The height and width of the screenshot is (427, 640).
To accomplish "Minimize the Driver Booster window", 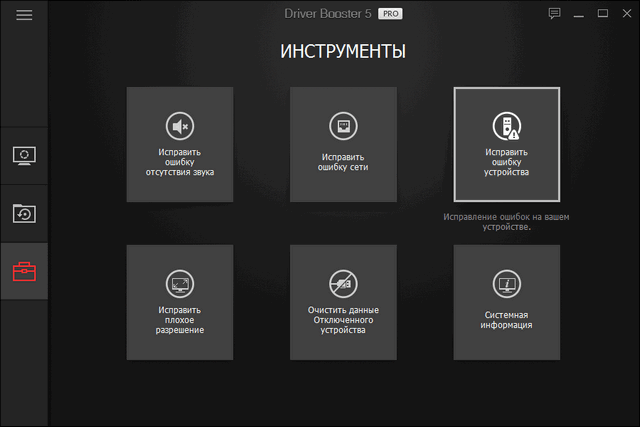I will (578, 14).
